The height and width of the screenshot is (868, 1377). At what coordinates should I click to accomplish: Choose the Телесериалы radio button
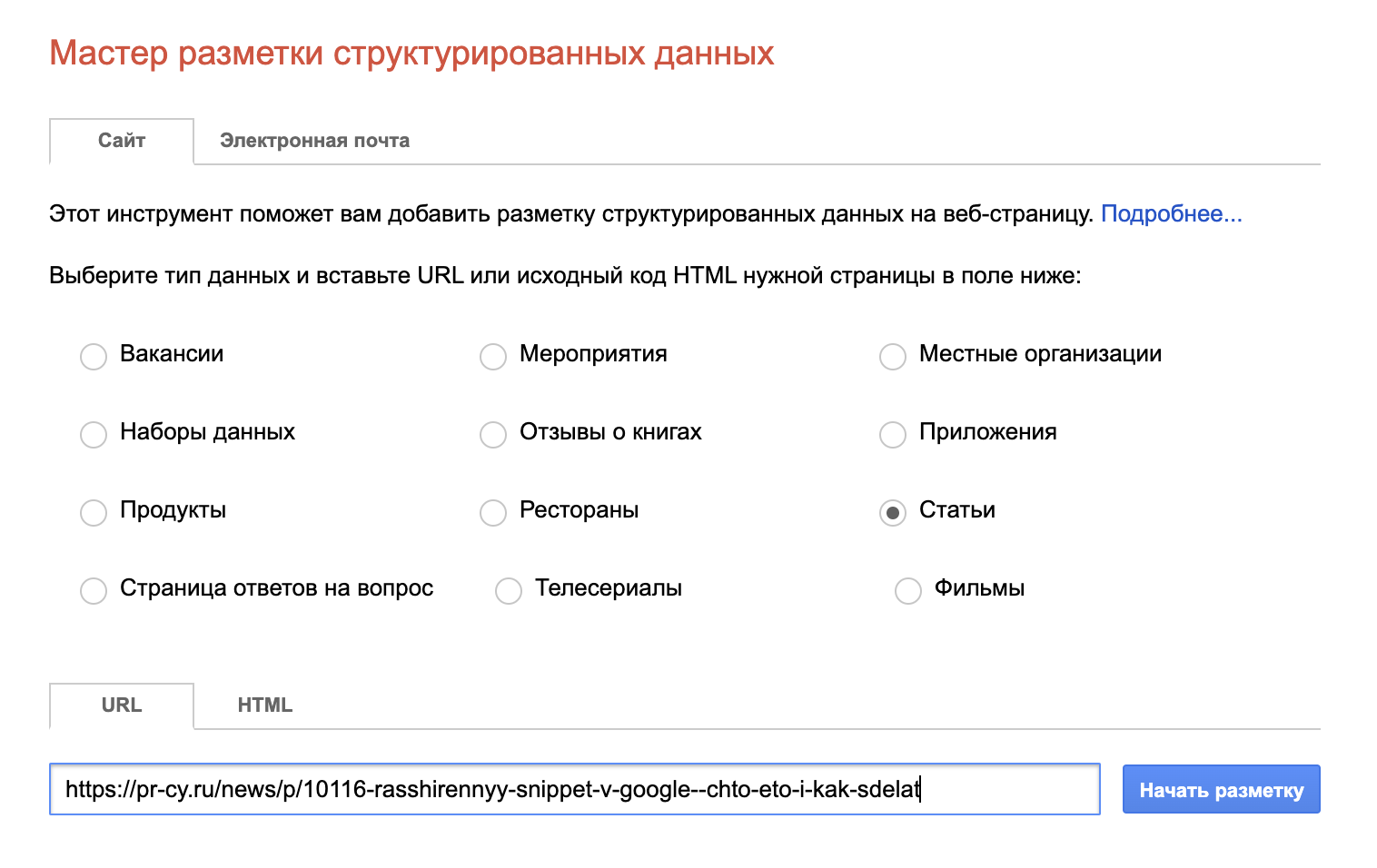point(509,590)
